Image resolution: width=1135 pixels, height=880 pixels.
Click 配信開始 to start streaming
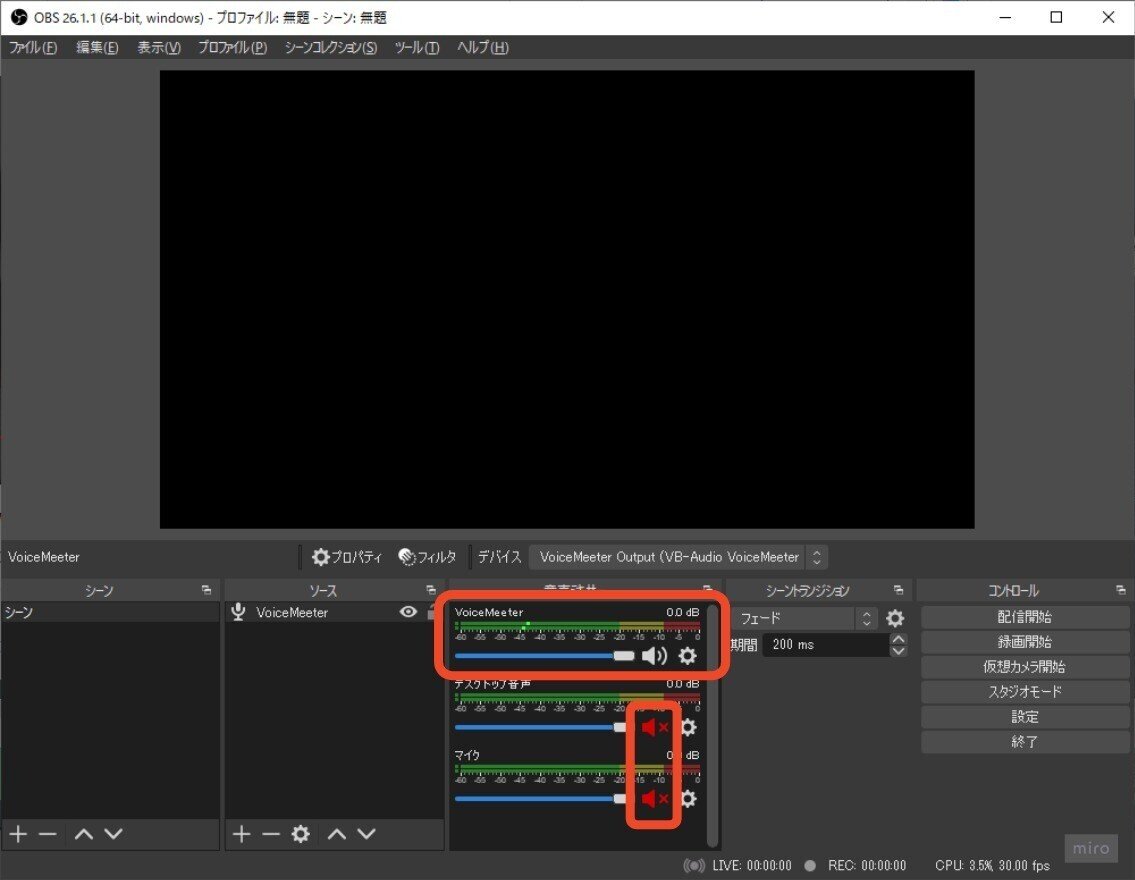tap(1024, 617)
